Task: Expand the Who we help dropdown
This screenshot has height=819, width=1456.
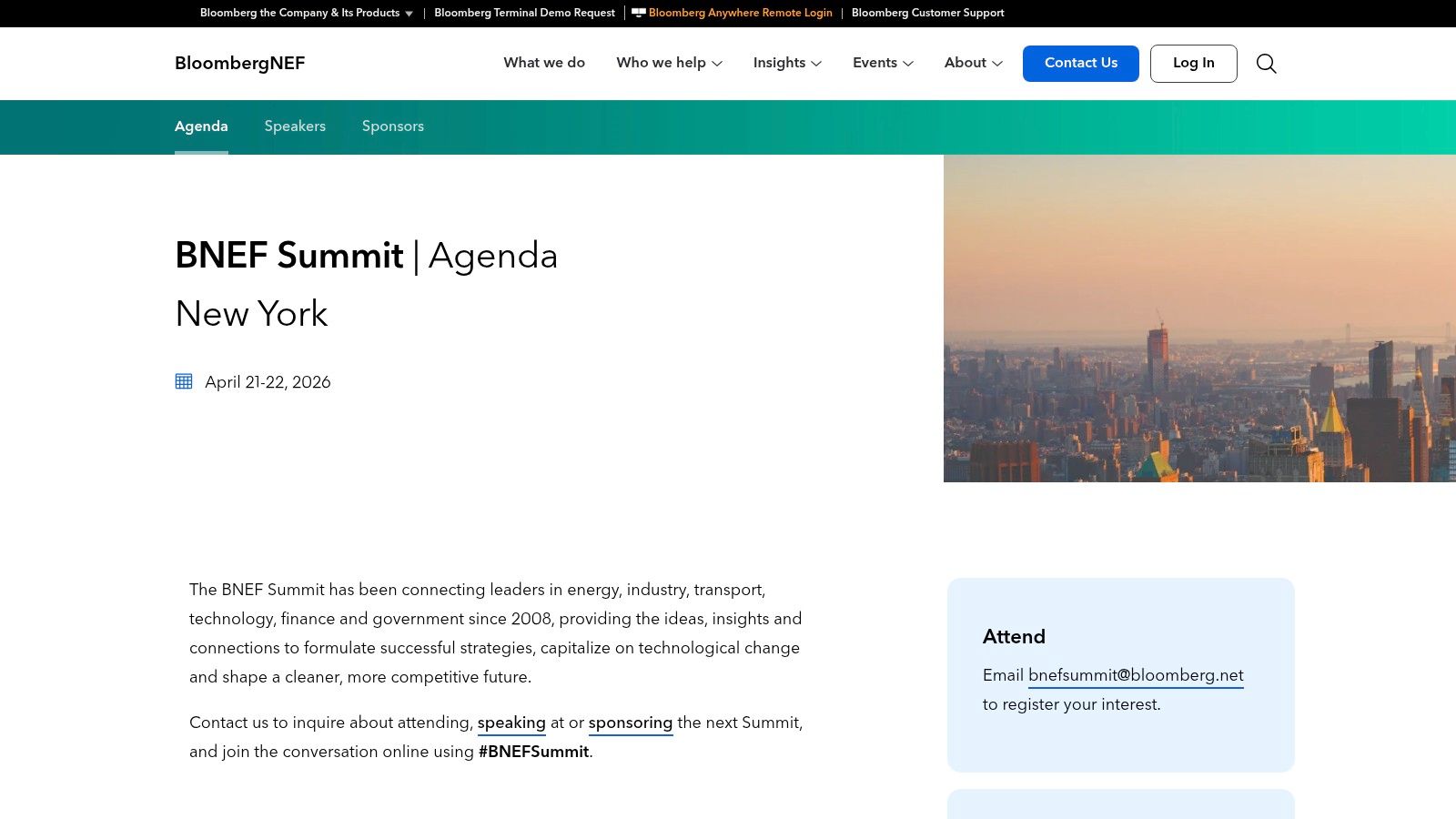Action: coord(669,63)
